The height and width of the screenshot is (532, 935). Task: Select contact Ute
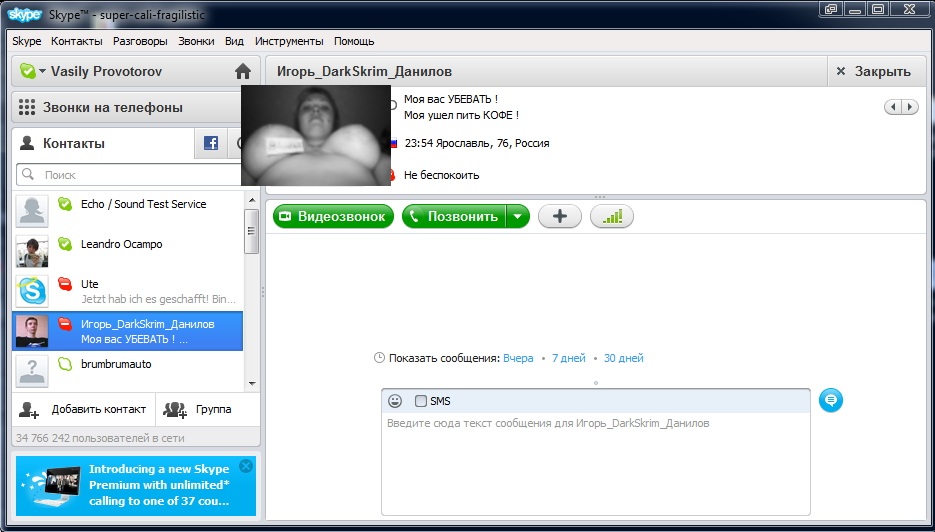coord(128,291)
